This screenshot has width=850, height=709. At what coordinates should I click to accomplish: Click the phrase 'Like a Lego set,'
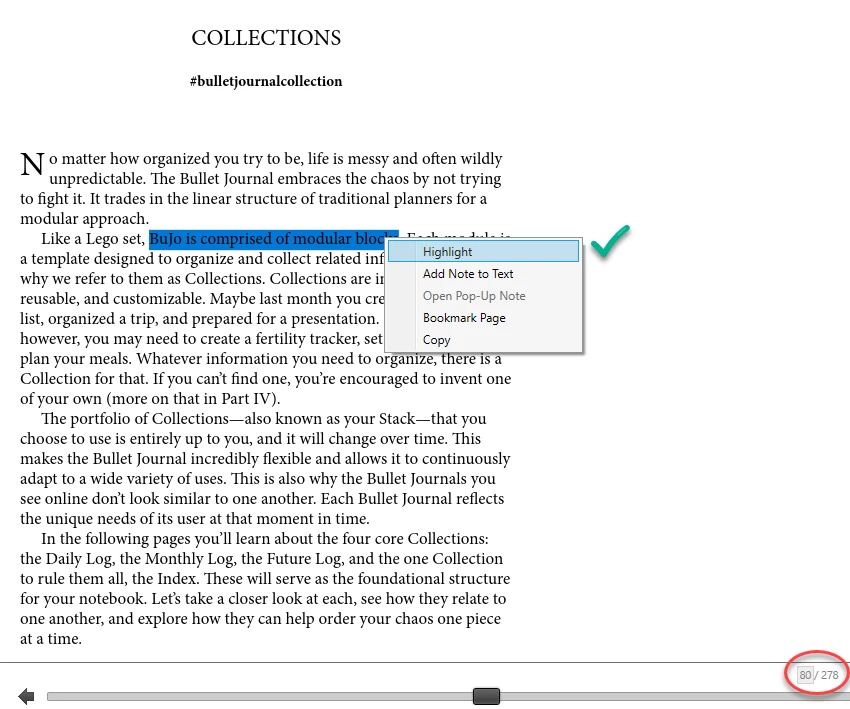[93, 239]
